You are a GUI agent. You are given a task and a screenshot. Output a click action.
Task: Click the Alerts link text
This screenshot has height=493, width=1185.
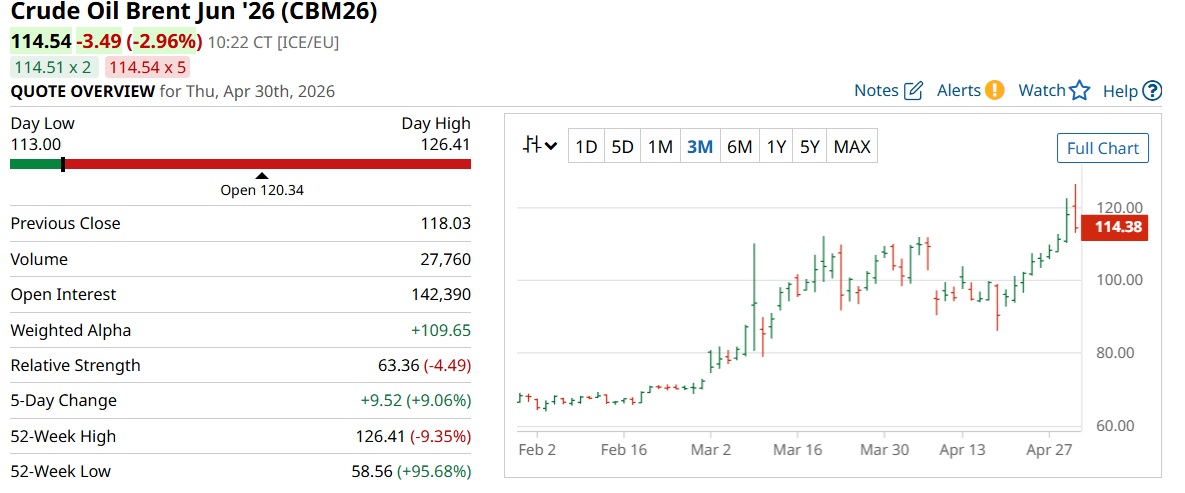coord(958,90)
